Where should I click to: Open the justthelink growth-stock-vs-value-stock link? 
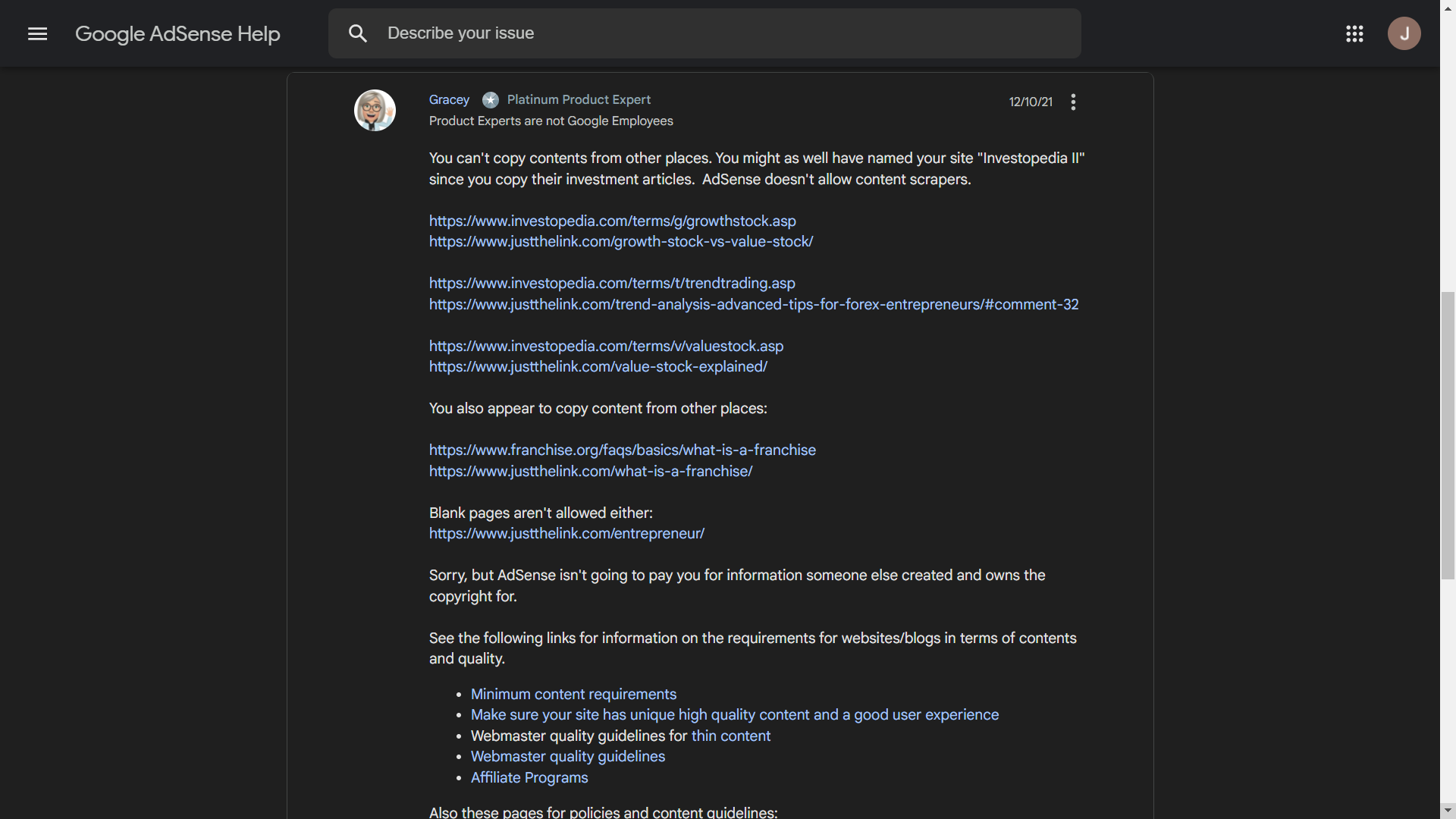pyautogui.click(x=620, y=242)
